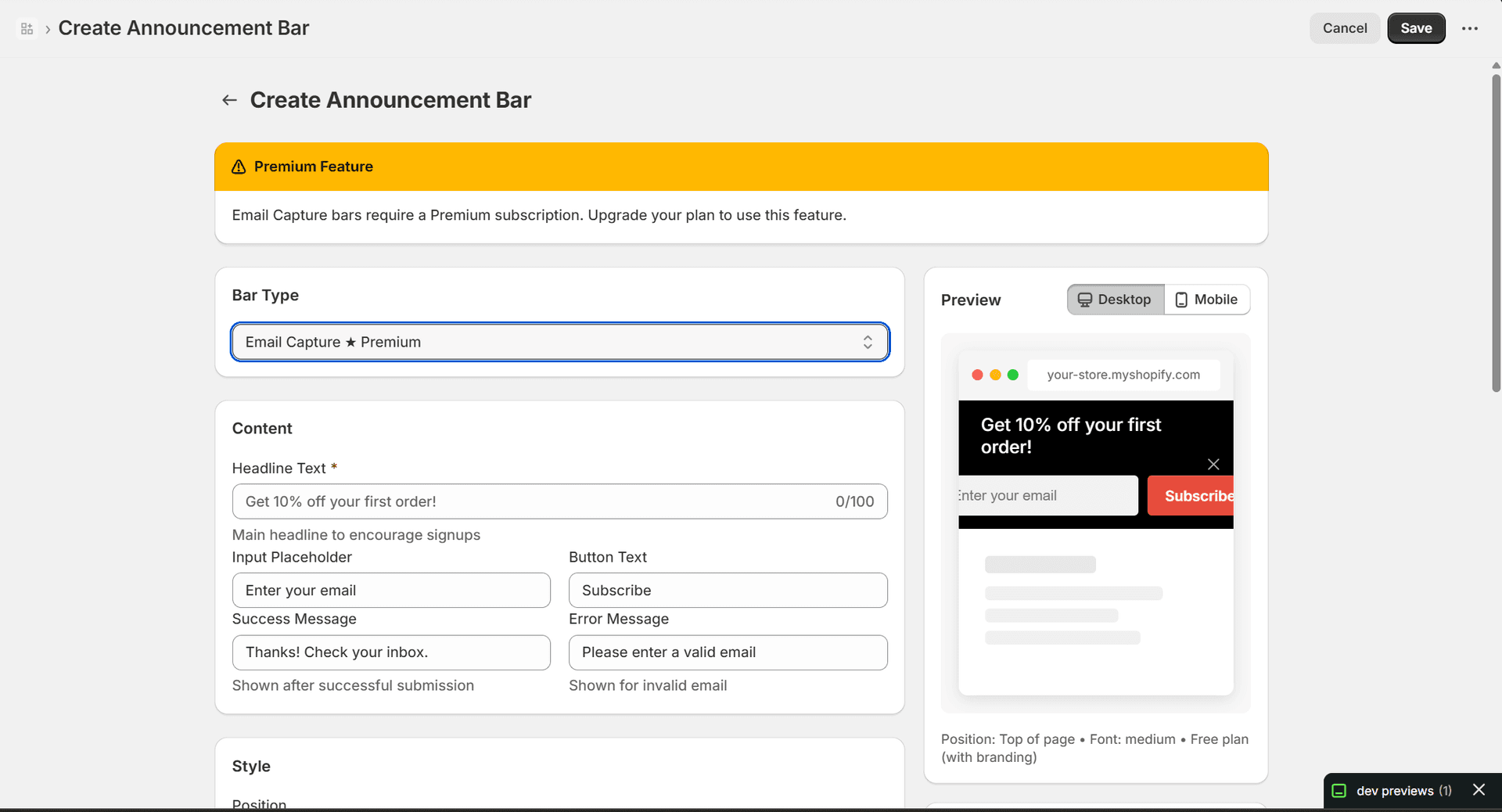
Task: Cancel creating the announcement bar
Action: (1344, 28)
